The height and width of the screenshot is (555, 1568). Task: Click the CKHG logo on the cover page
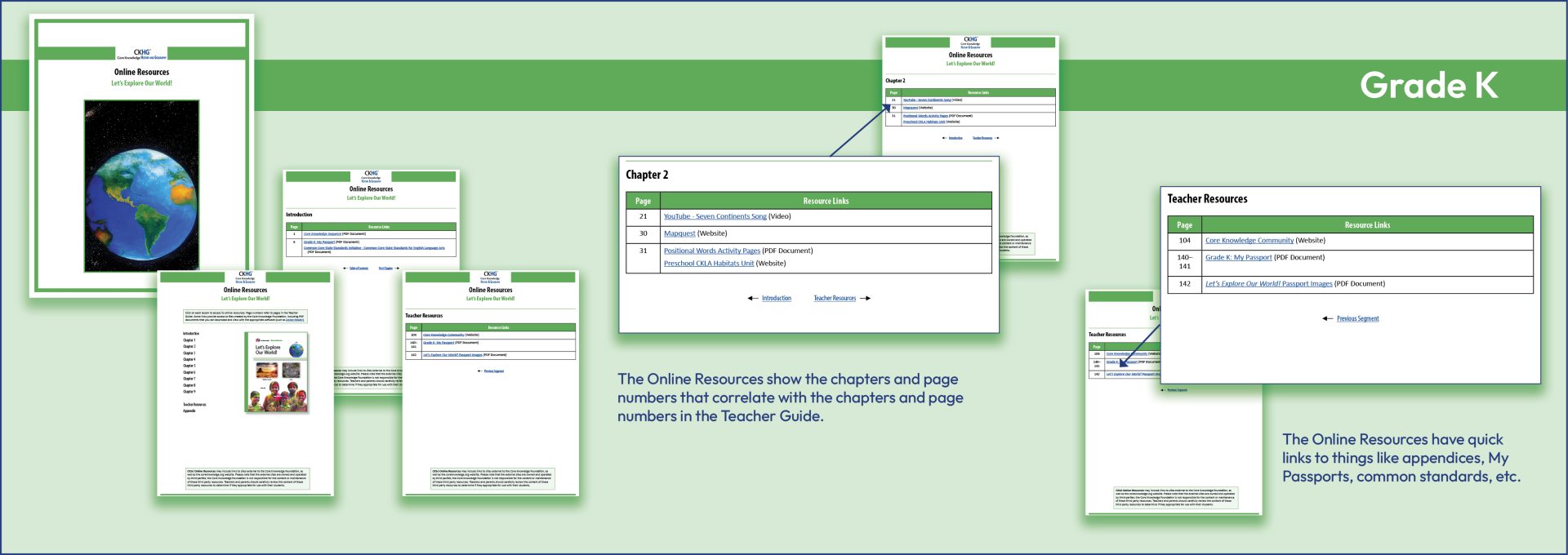(141, 54)
